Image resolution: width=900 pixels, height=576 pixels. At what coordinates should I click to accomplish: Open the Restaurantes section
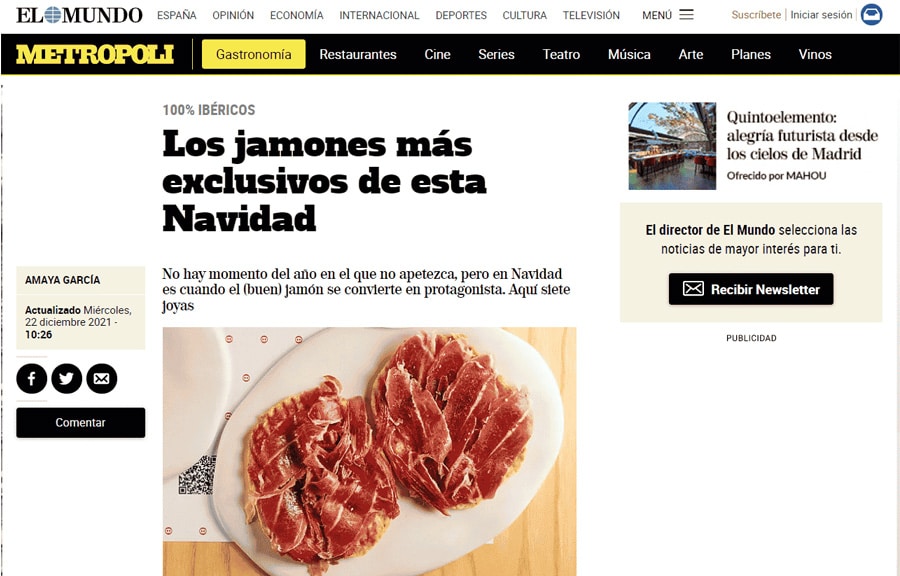coord(358,55)
